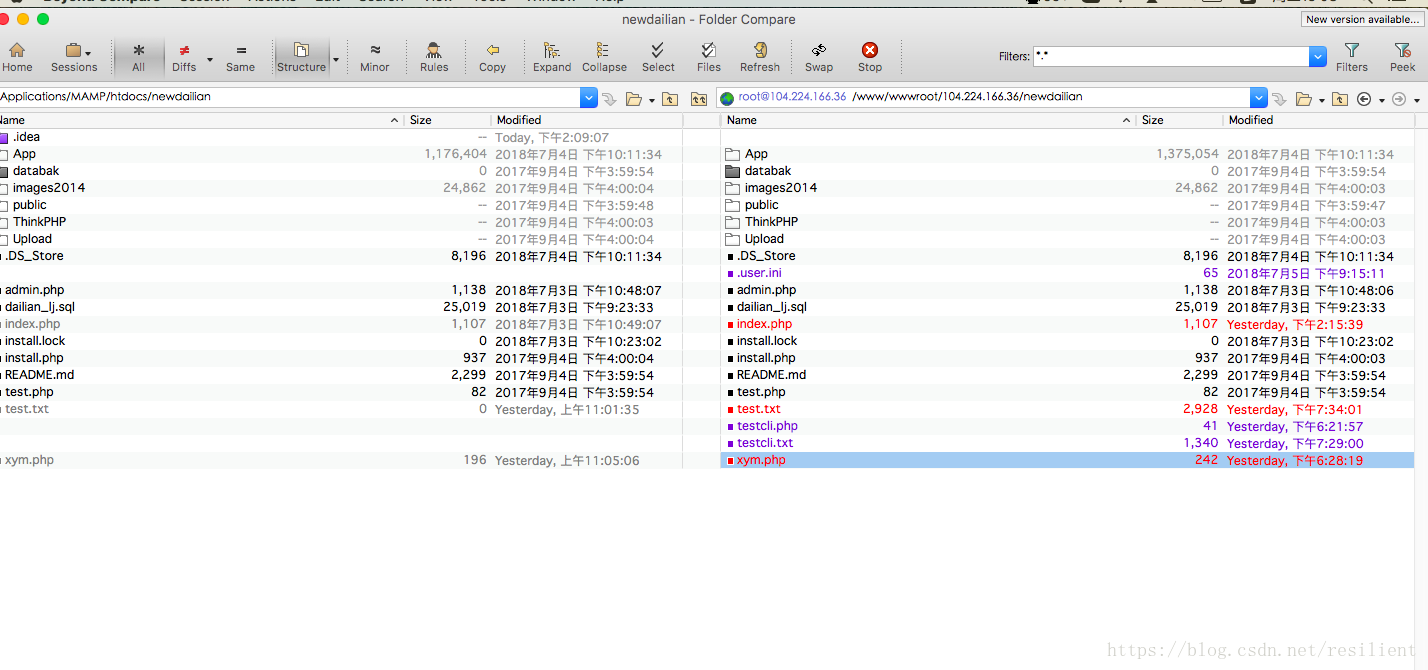This screenshot has width=1428, height=670.
Task: Click the Select toolbar button
Action: click(x=658, y=57)
